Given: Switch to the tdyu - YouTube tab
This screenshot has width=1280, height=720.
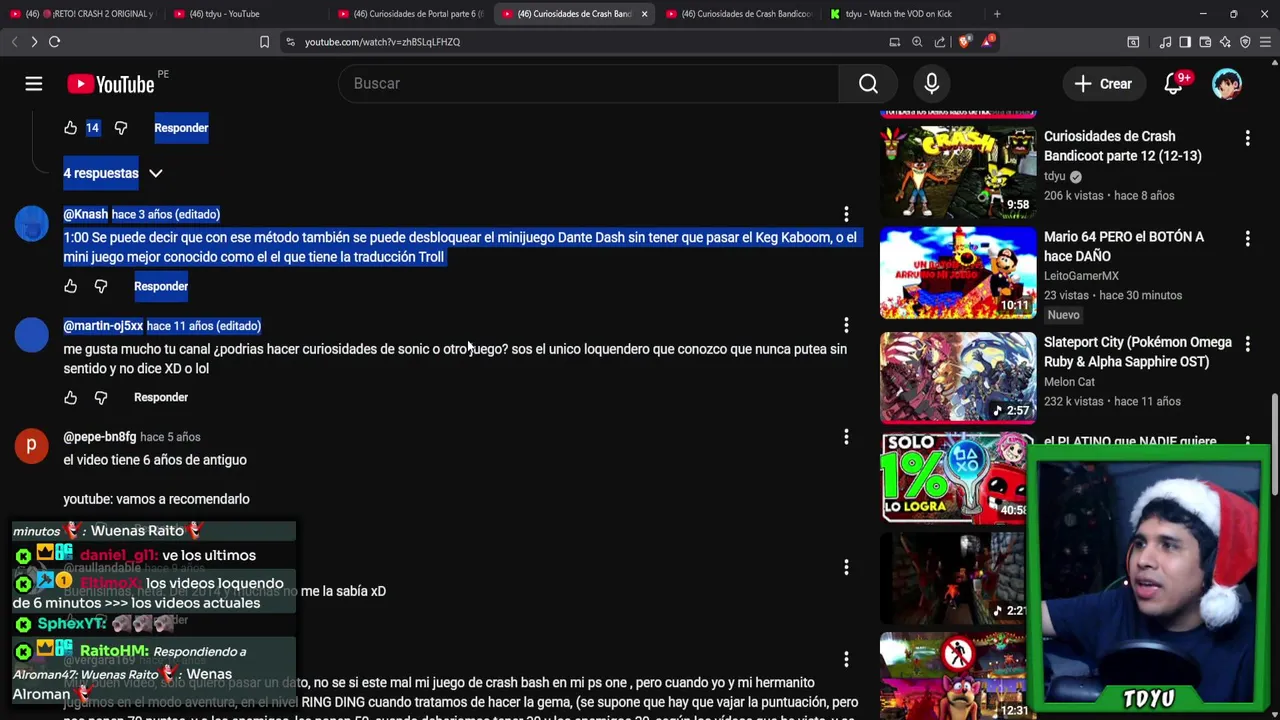Looking at the screenshot, I should [x=244, y=14].
